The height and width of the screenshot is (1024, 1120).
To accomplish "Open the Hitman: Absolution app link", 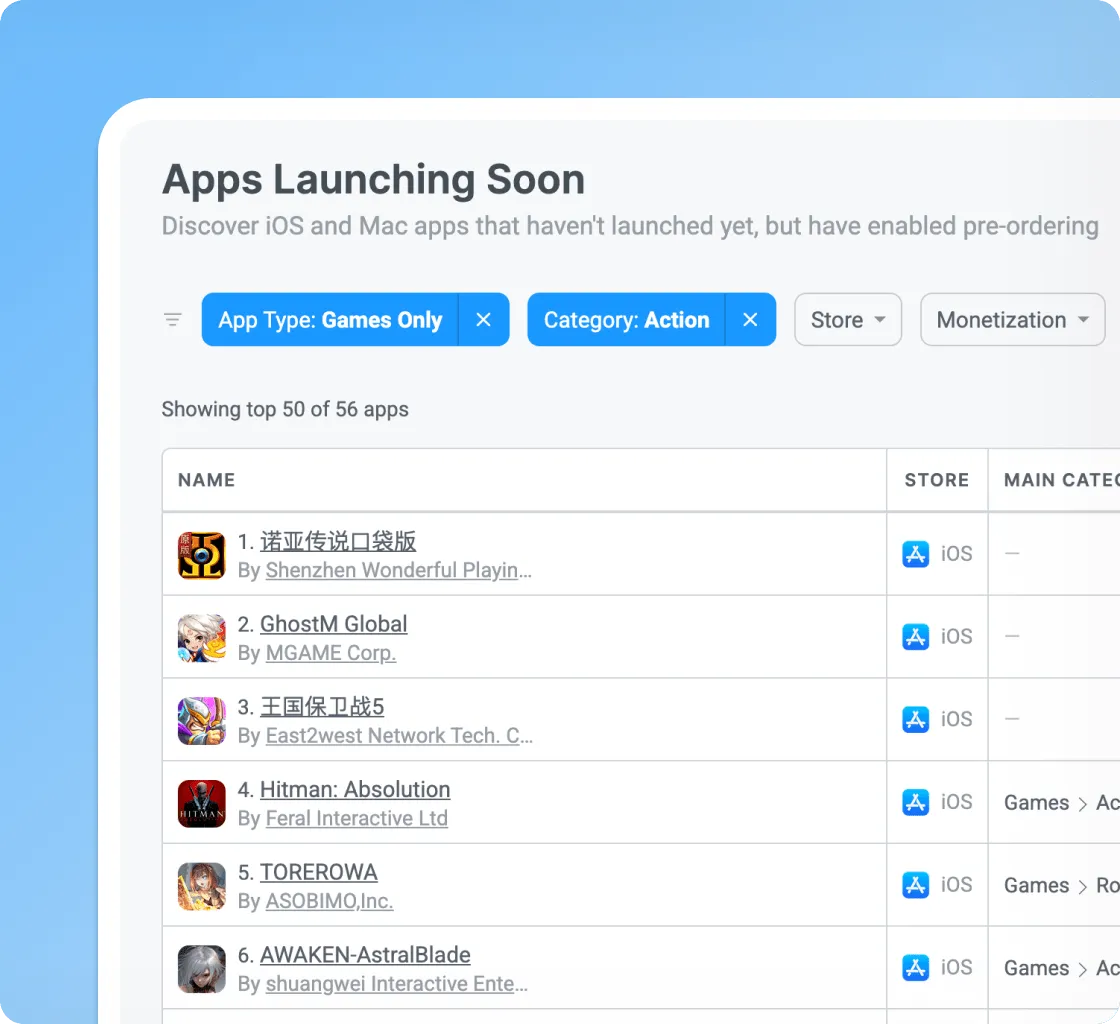I will coord(355,790).
